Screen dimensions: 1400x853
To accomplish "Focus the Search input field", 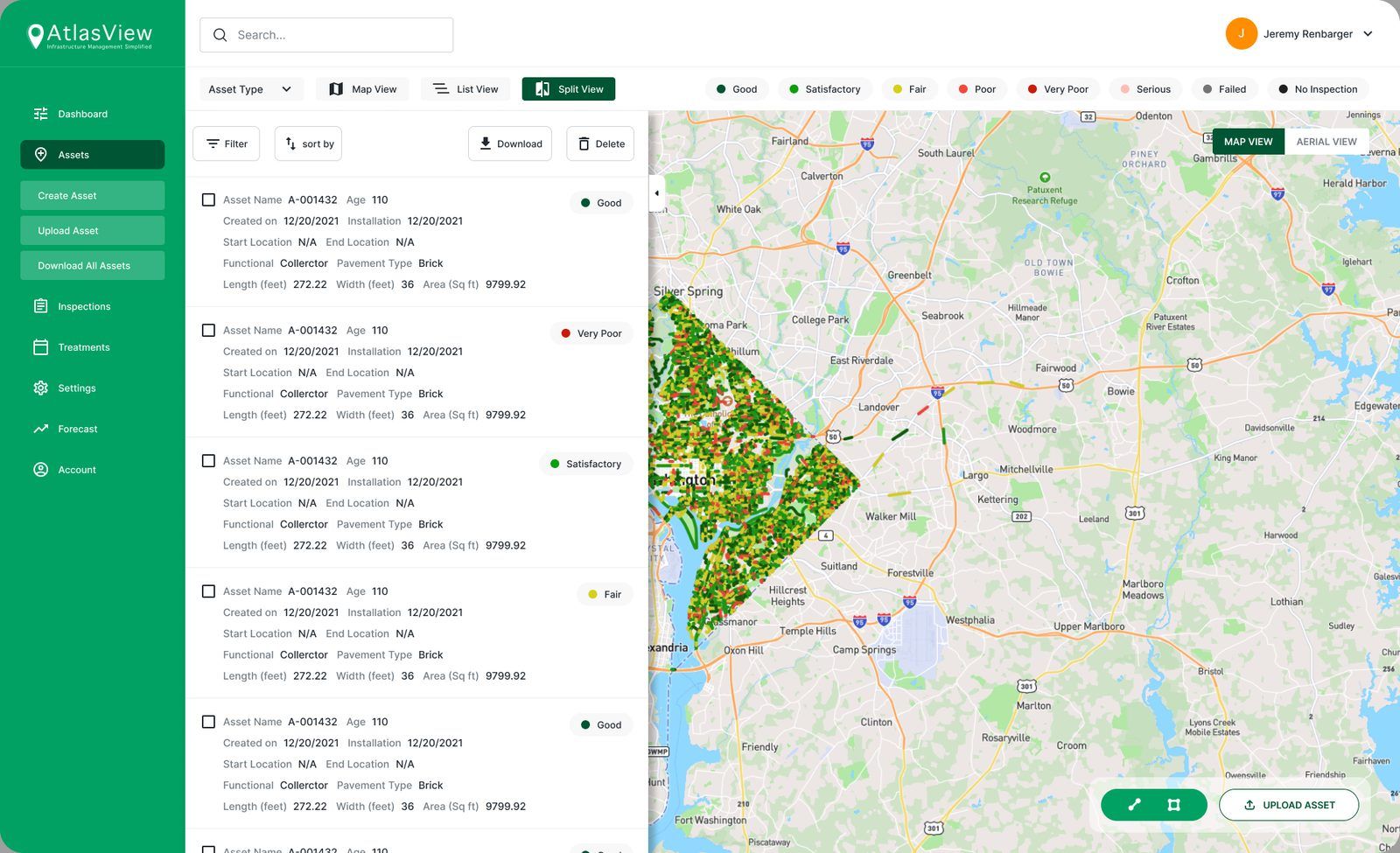I will tap(326, 35).
